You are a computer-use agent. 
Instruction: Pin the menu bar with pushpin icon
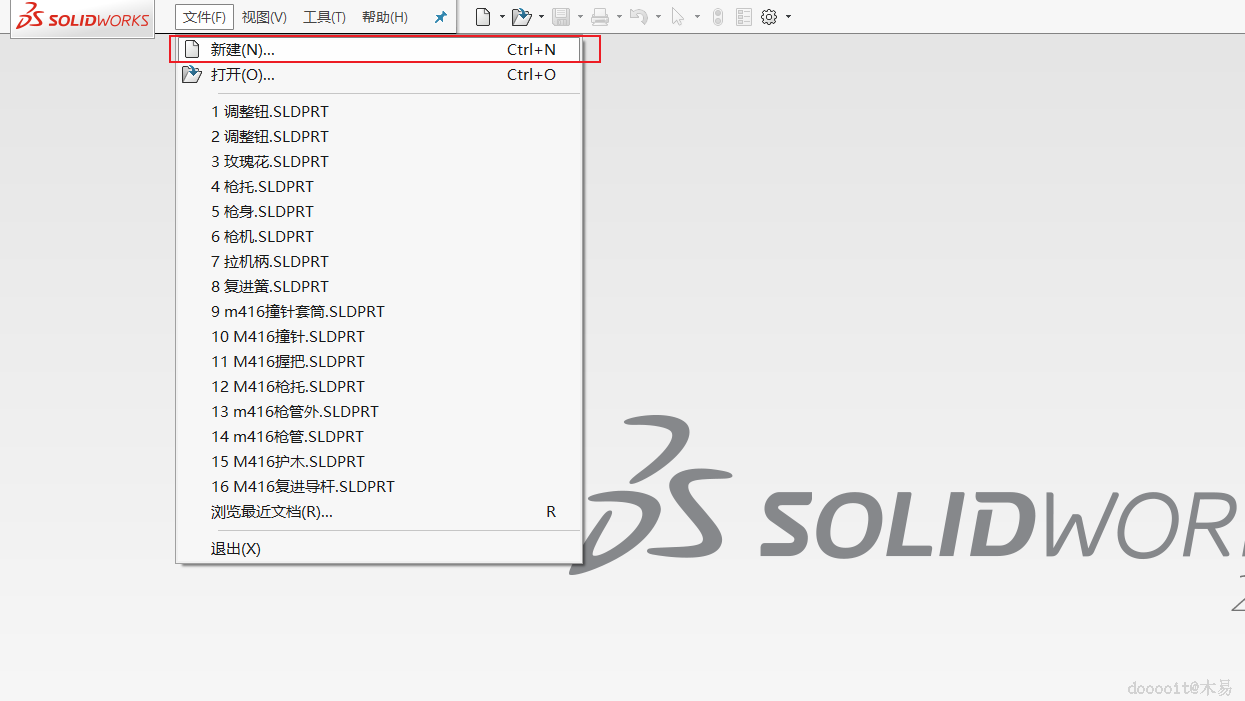click(x=440, y=17)
